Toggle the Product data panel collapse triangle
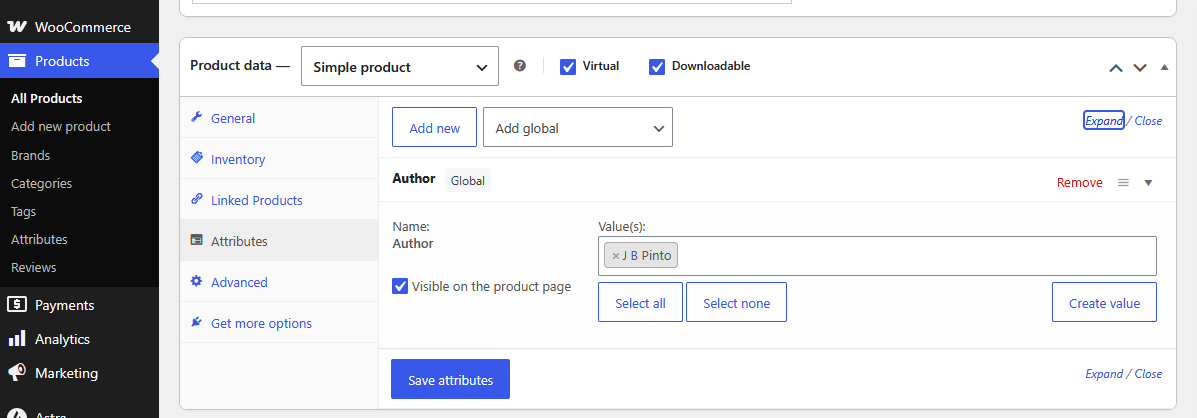This screenshot has width=1197, height=418. 1164,67
